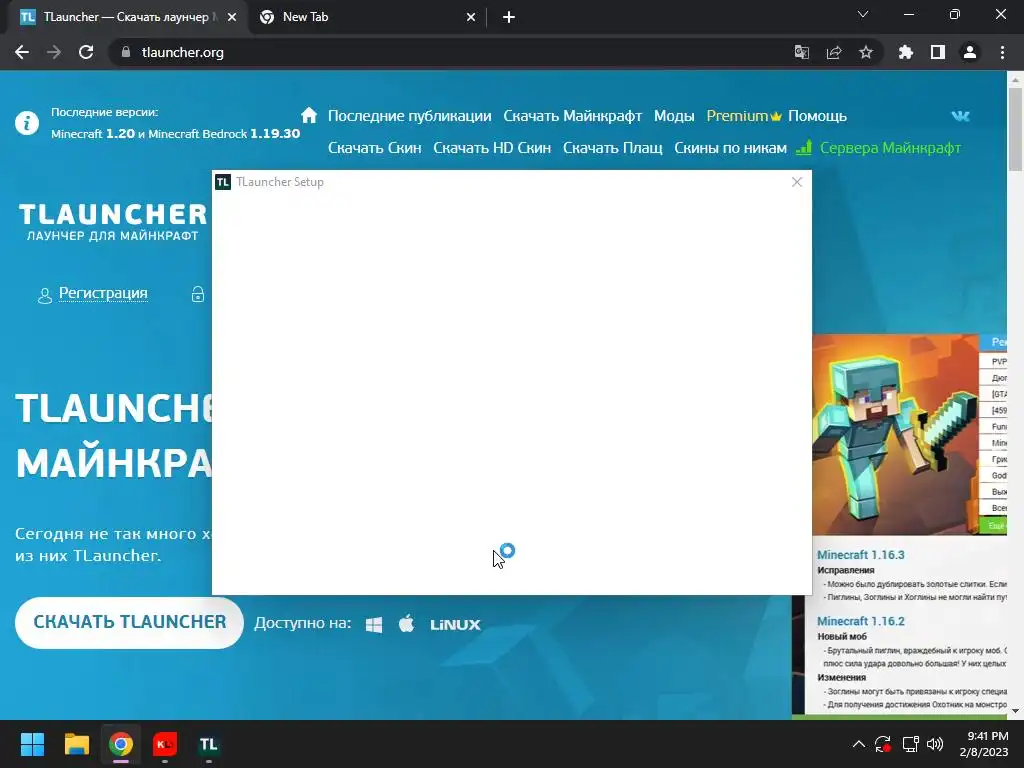The width and height of the screenshot is (1024, 768).
Task: Open the Windows Start menu
Action: point(32,744)
